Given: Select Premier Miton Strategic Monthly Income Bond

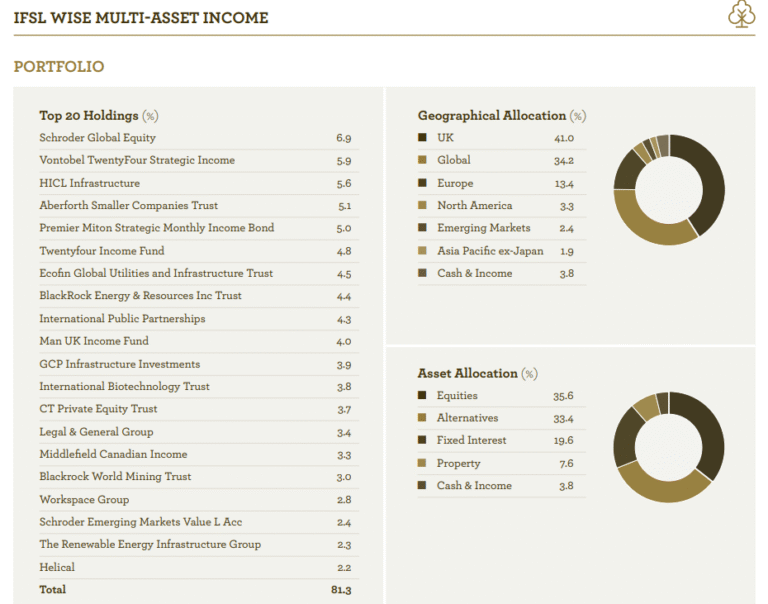Looking at the screenshot, I should click(199, 228).
